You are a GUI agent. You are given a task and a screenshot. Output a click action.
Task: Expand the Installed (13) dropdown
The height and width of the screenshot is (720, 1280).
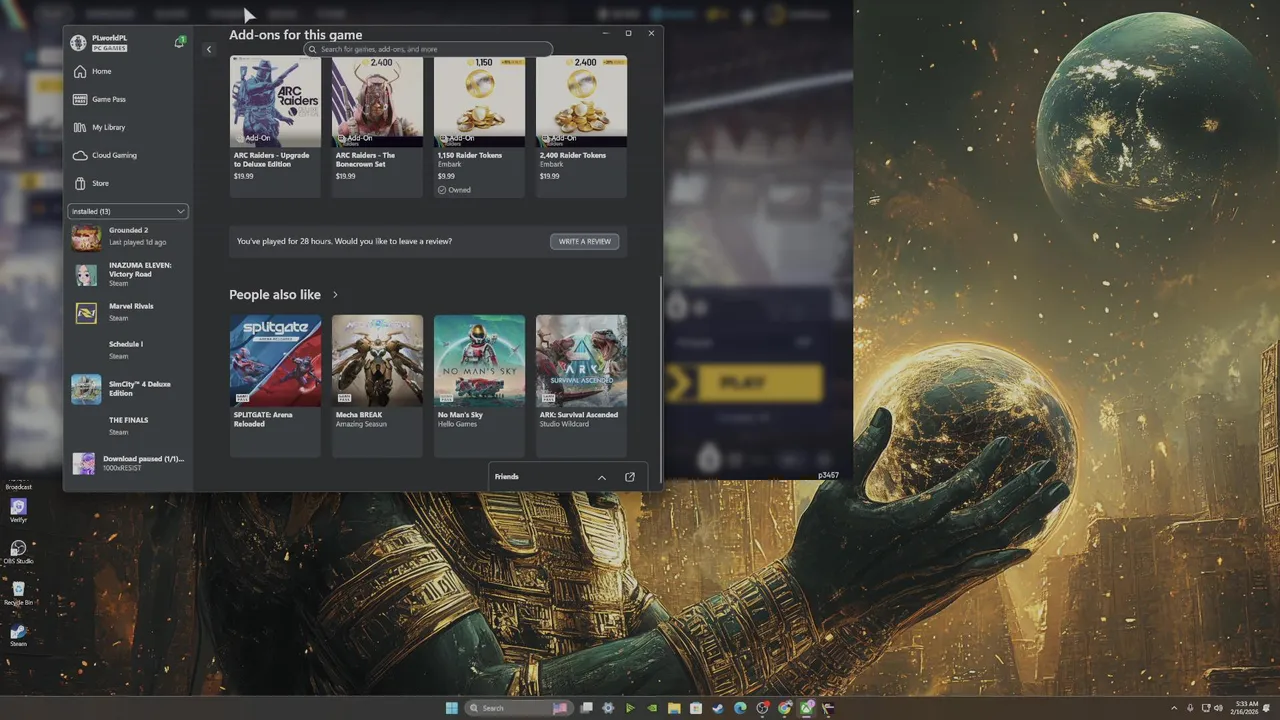coord(128,211)
